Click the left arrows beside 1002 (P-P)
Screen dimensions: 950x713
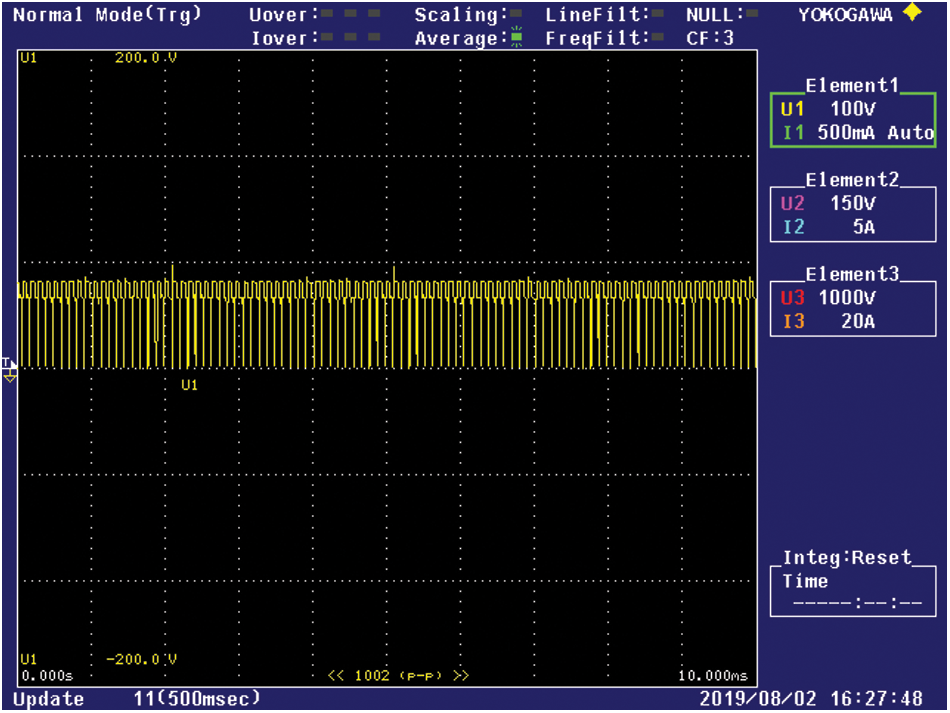click(x=337, y=676)
